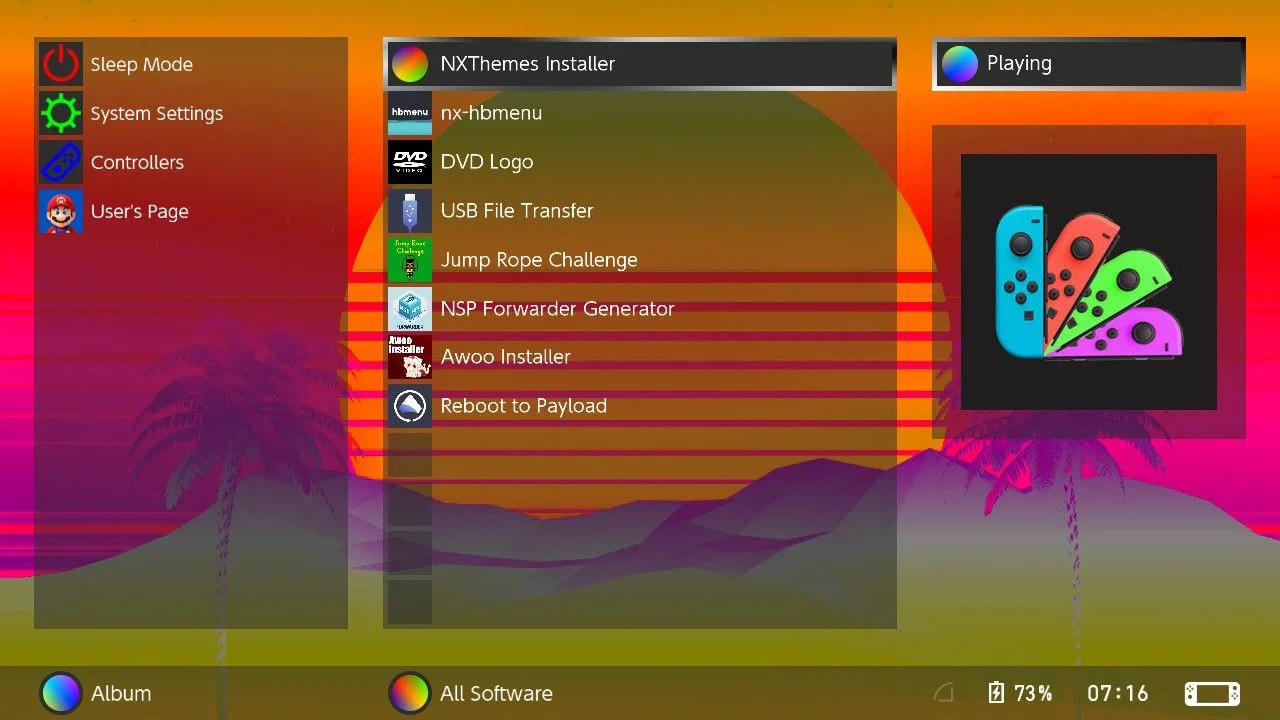This screenshot has height=720, width=1280.
Task: Select the NXThemes Installer title
Action: point(528,64)
